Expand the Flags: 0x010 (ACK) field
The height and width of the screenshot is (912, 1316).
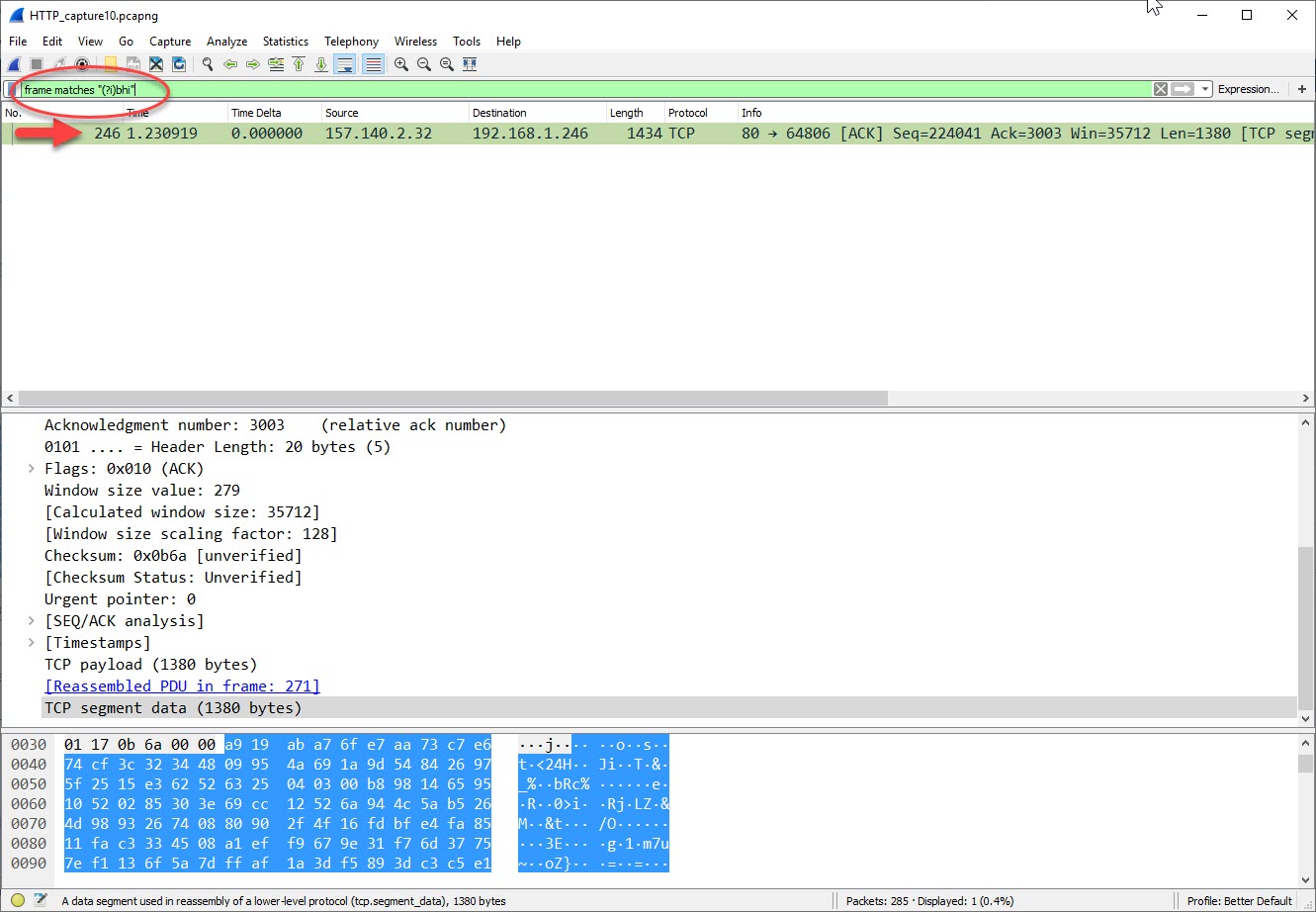30,468
